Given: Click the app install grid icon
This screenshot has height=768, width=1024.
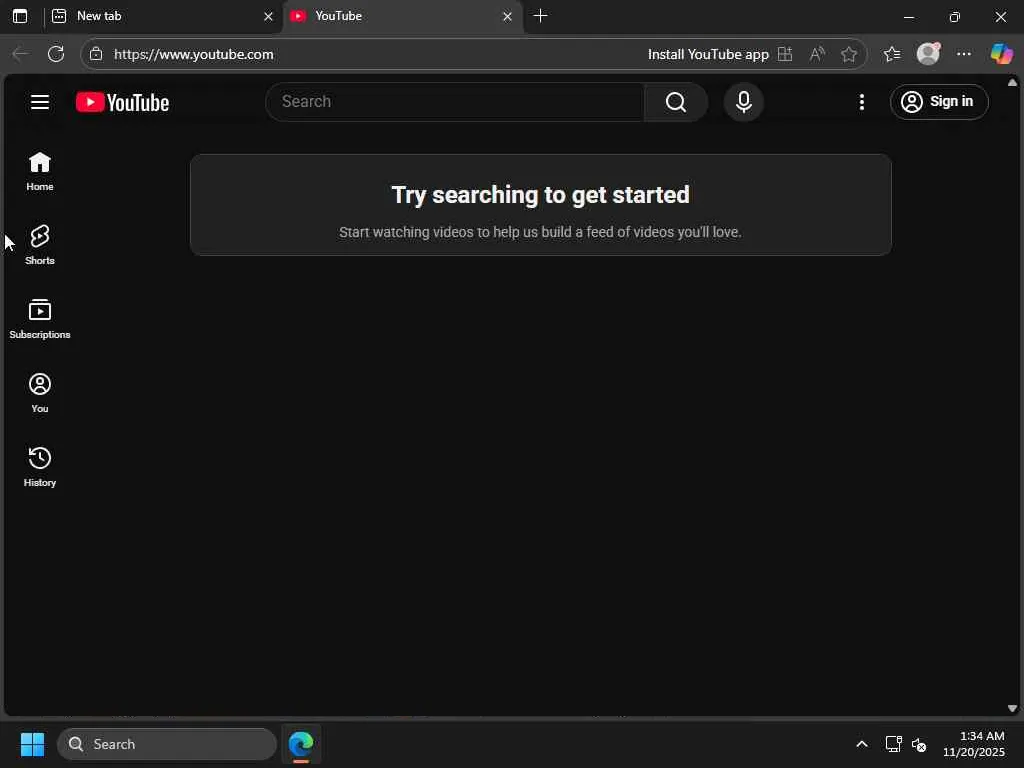Looking at the screenshot, I should point(785,54).
